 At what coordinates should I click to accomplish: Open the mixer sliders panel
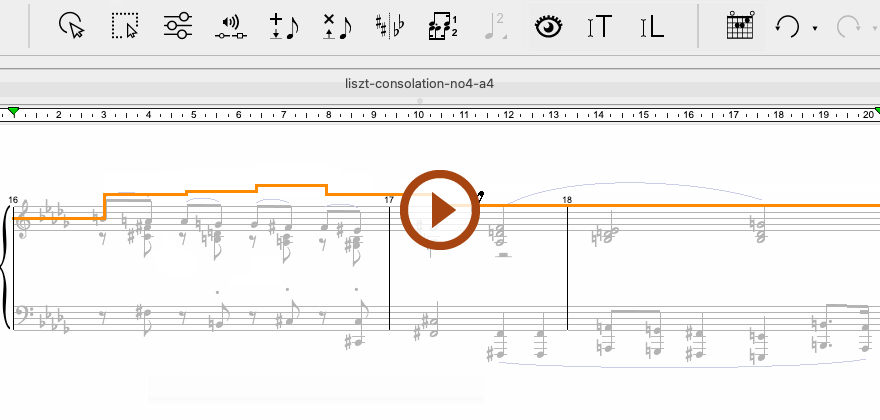pos(177,27)
